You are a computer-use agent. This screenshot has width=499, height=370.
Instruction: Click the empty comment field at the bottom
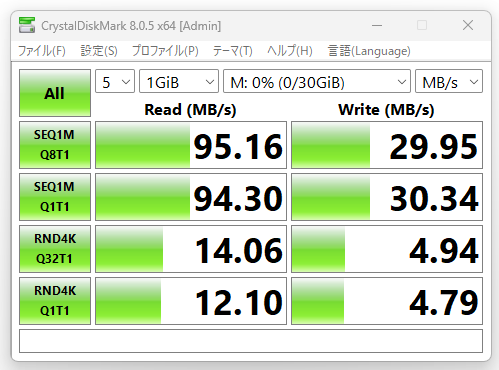point(251,341)
